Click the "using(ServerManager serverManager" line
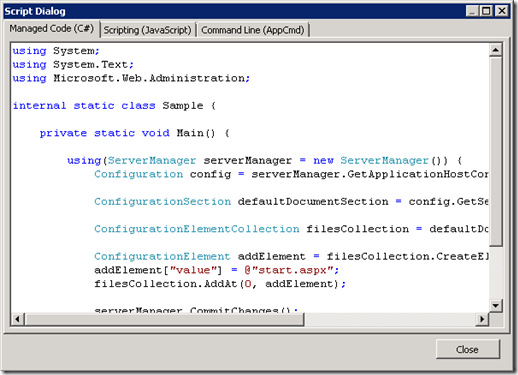This screenshot has height=375, width=518. 265,160
